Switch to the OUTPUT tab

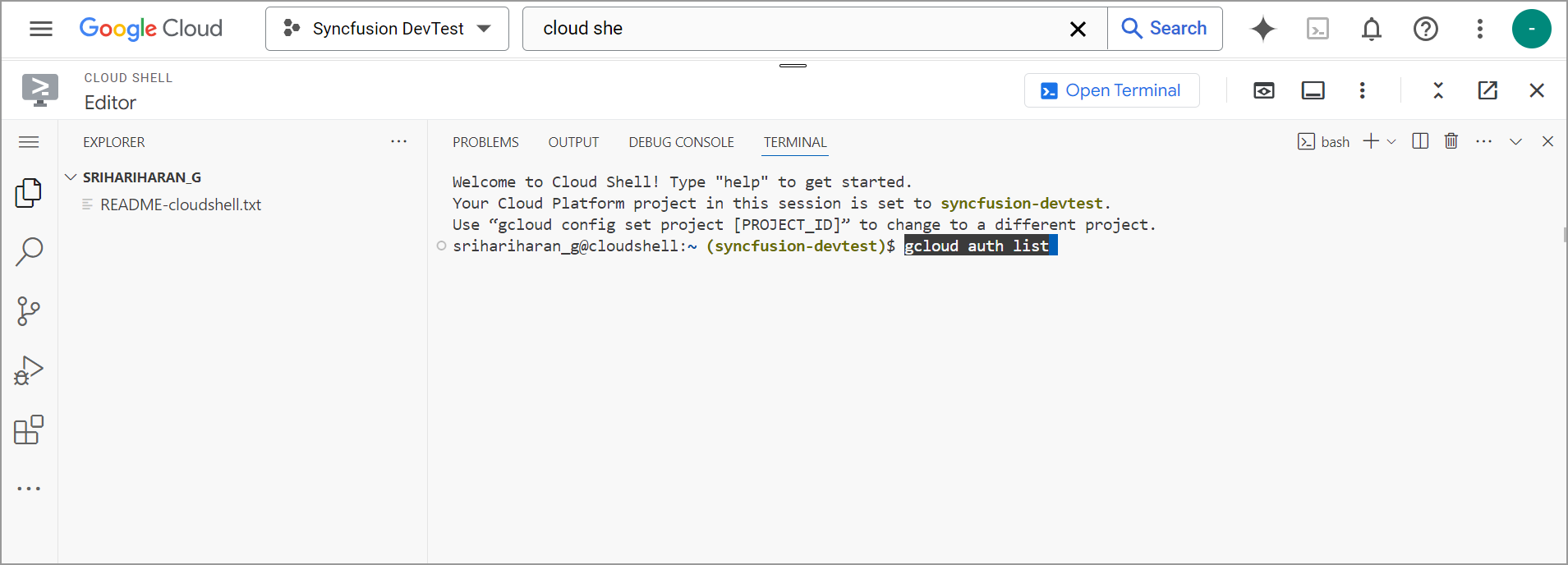click(573, 142)
